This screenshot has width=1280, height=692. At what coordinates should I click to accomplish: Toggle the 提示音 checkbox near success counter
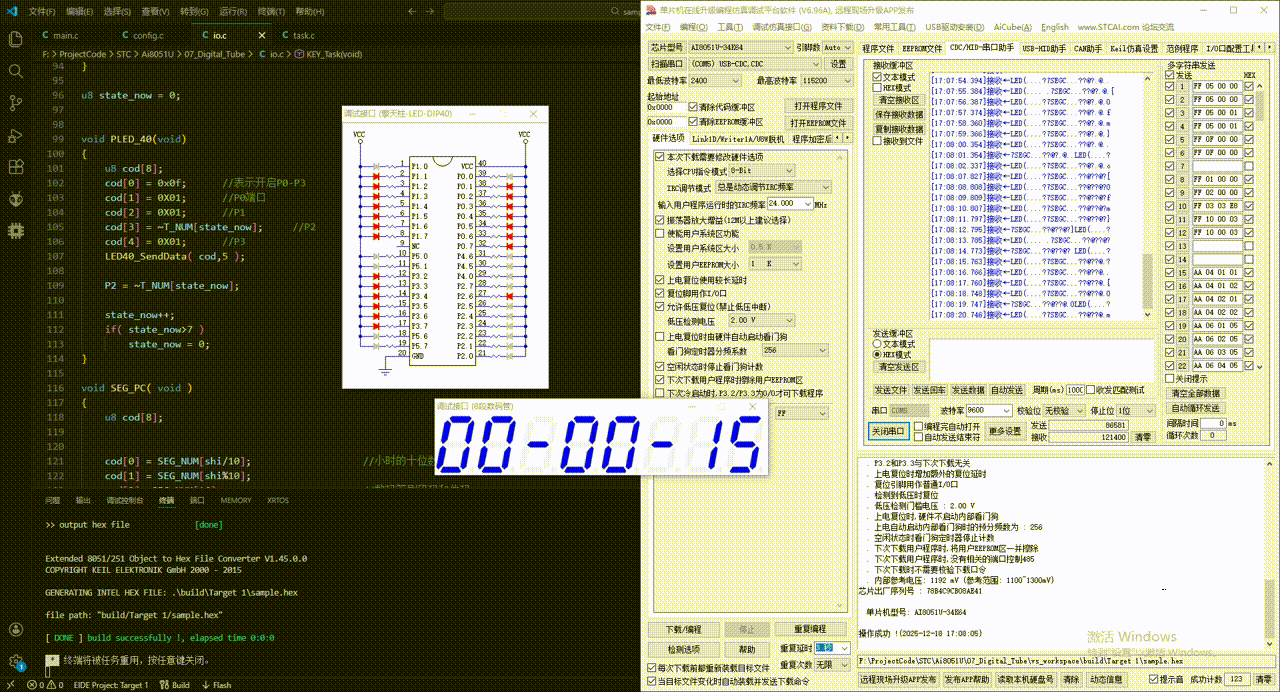1151,678
